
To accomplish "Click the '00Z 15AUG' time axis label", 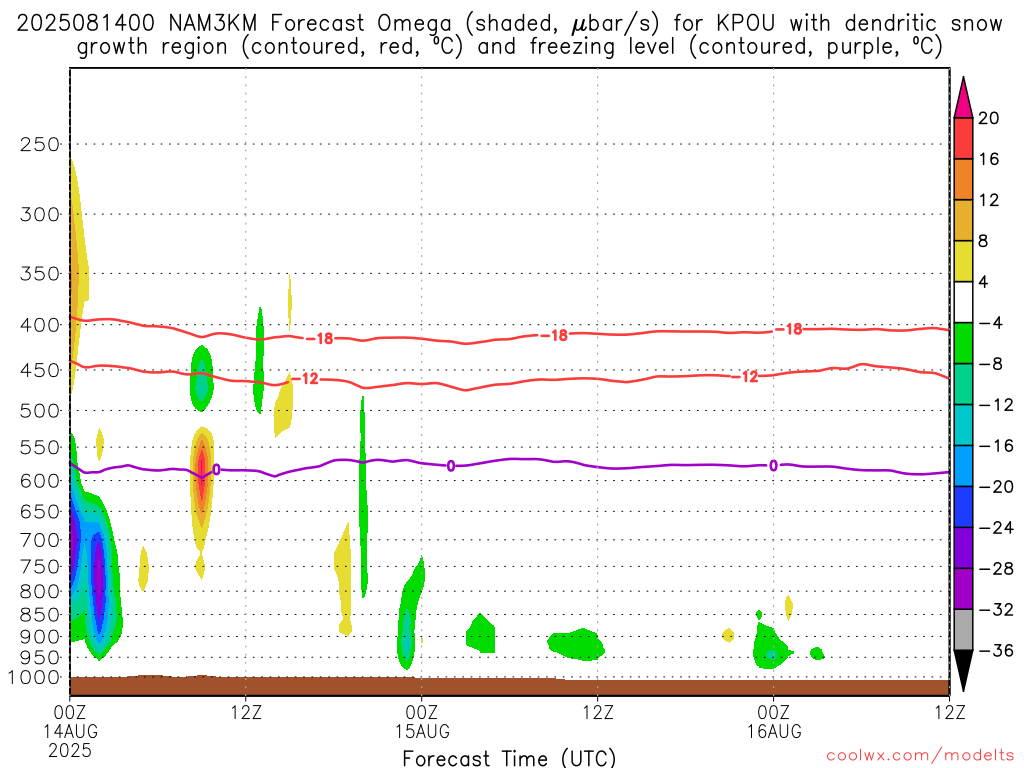I will [422, 721].
